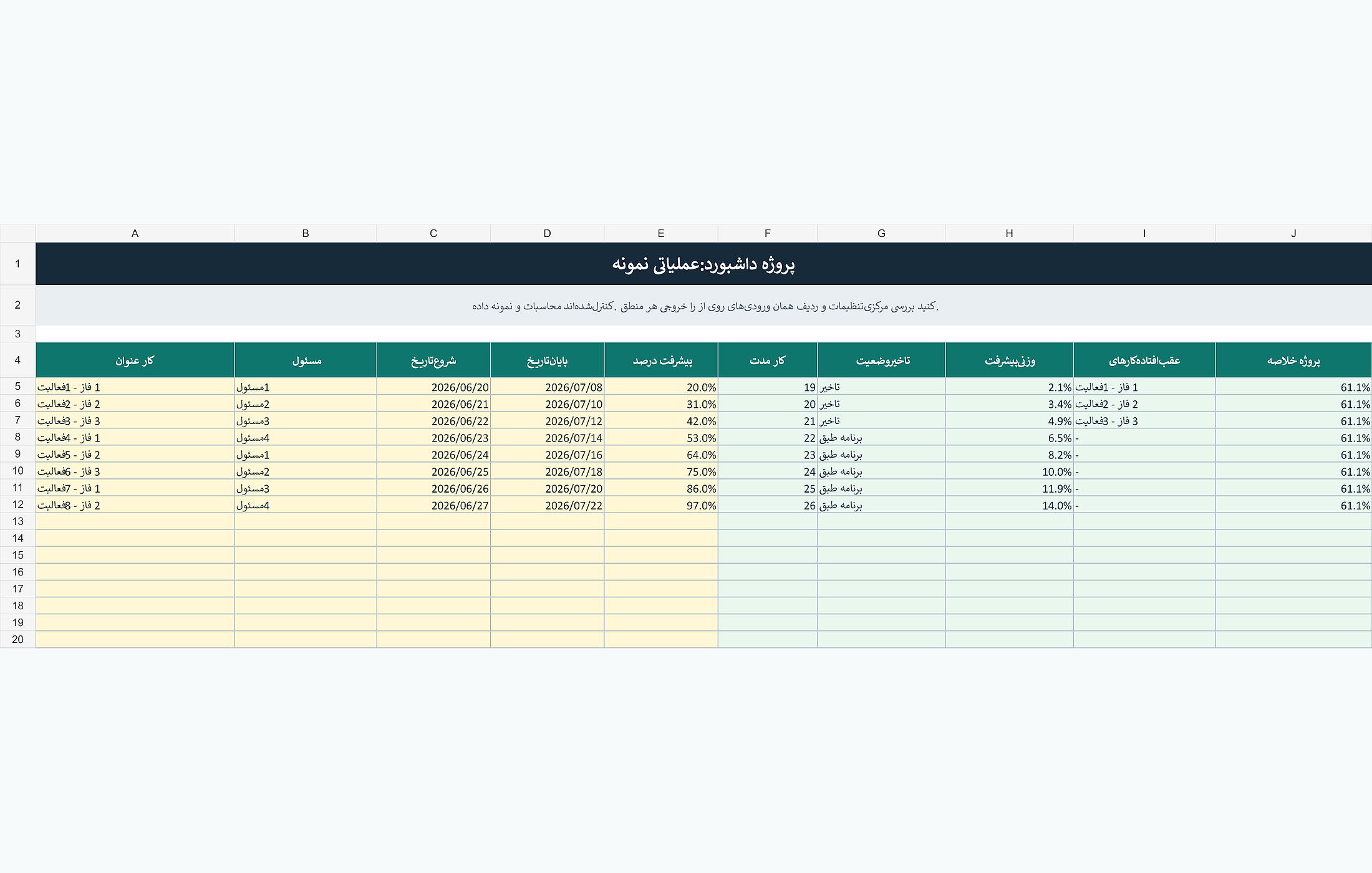The image size is (1372, 873).
Task: Click the duration cell showing 19
Action: pyautogui.click(x=768, y=387)
